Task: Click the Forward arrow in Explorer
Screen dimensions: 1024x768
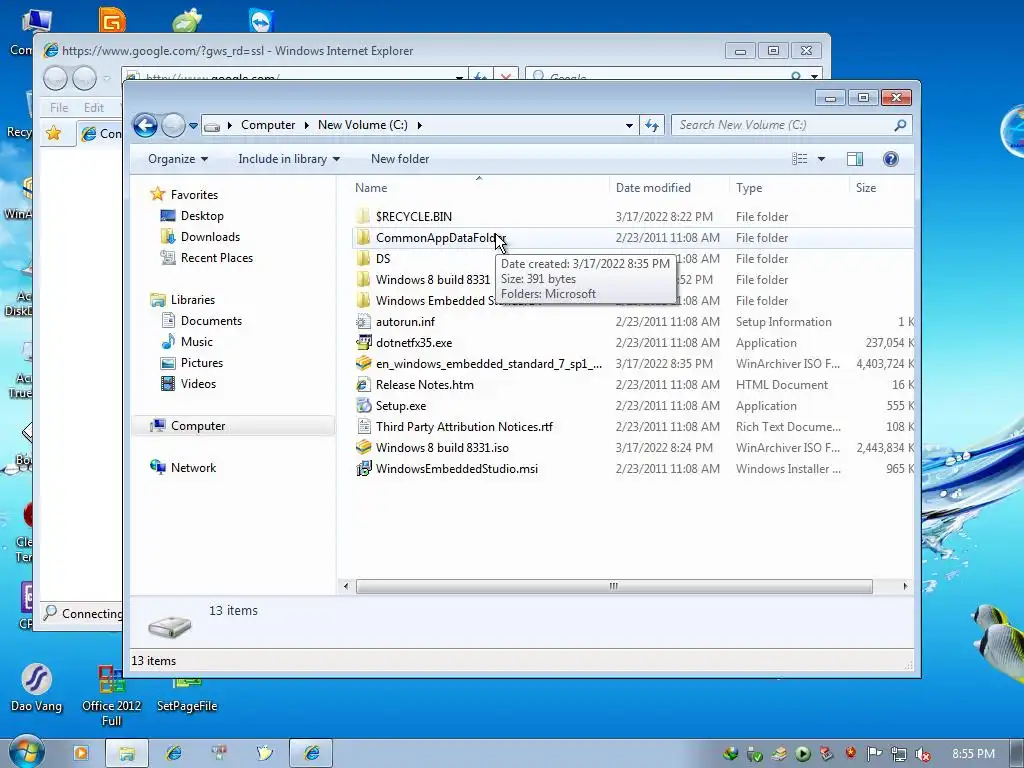Action: click(x=173, y=125)
